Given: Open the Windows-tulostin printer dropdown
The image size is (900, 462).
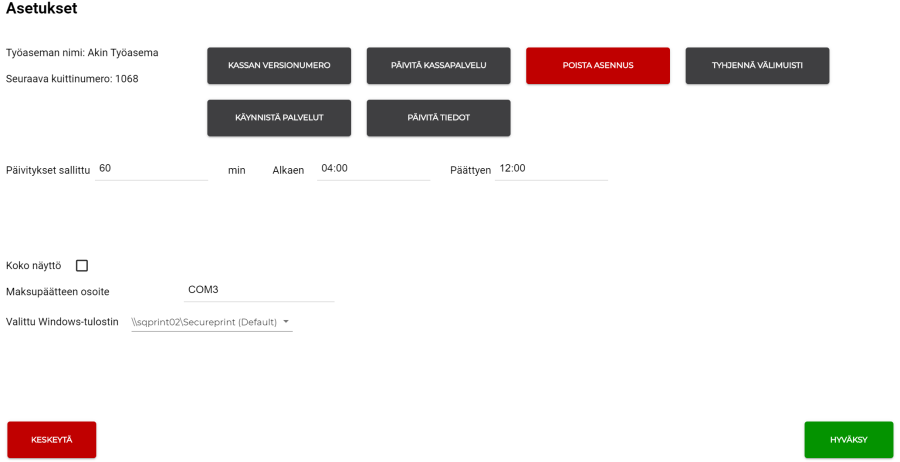Looking at the screenshot, I should (210, 322).
